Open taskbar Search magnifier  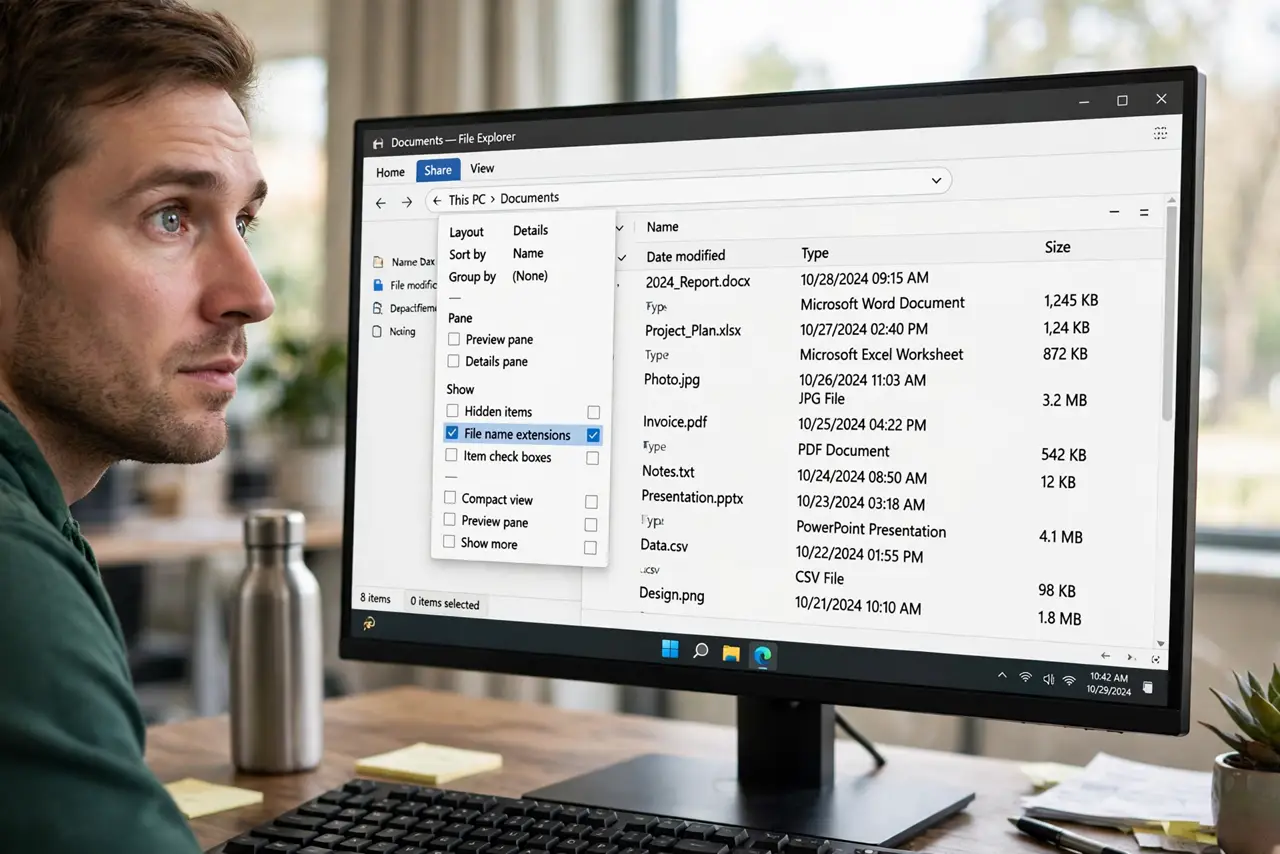click(701, 651)
